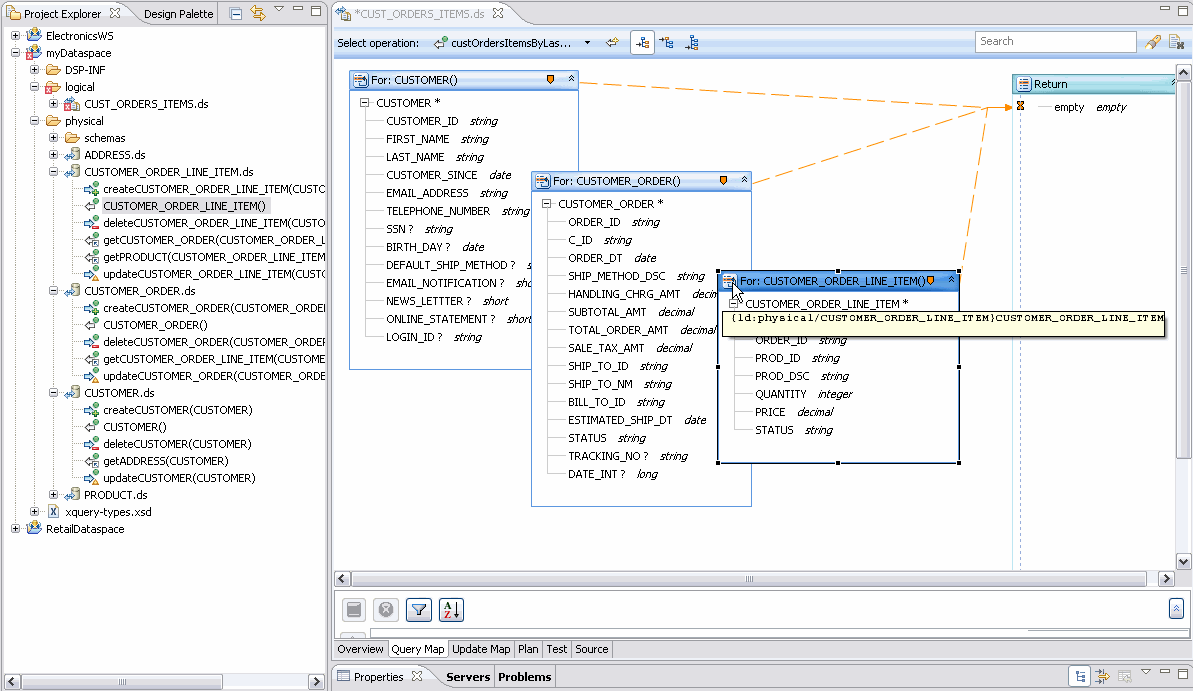Click the orange marker on For: CUSTOMER_ORDER_LINE_ITEM() header
The image size is (1193, 691).
click(931, 281)
